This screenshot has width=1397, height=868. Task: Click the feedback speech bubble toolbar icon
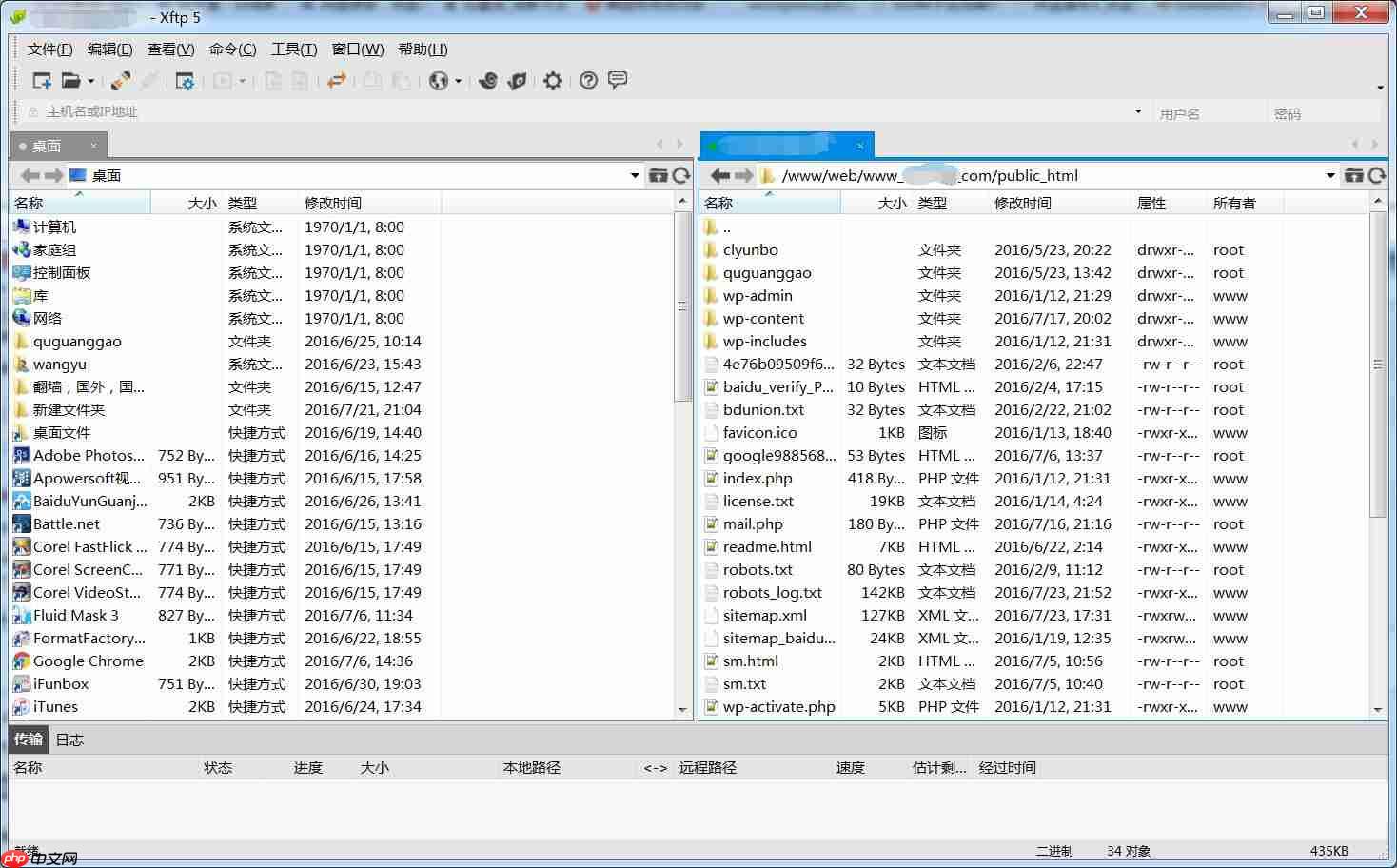(619, 81)
